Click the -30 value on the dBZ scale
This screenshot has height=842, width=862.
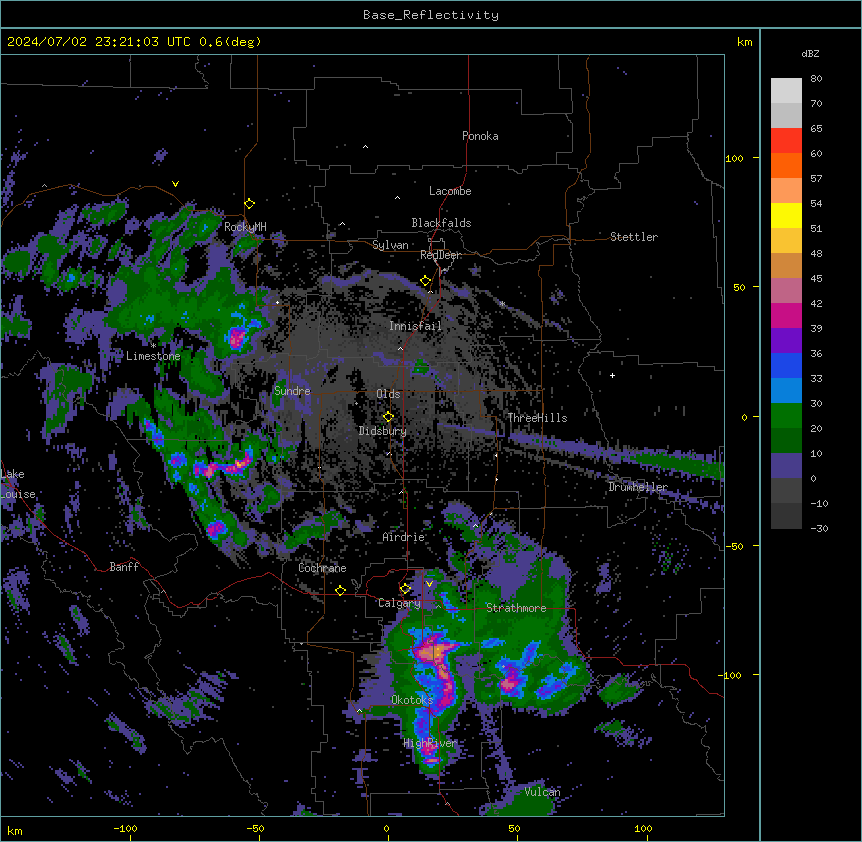(819, 528)
